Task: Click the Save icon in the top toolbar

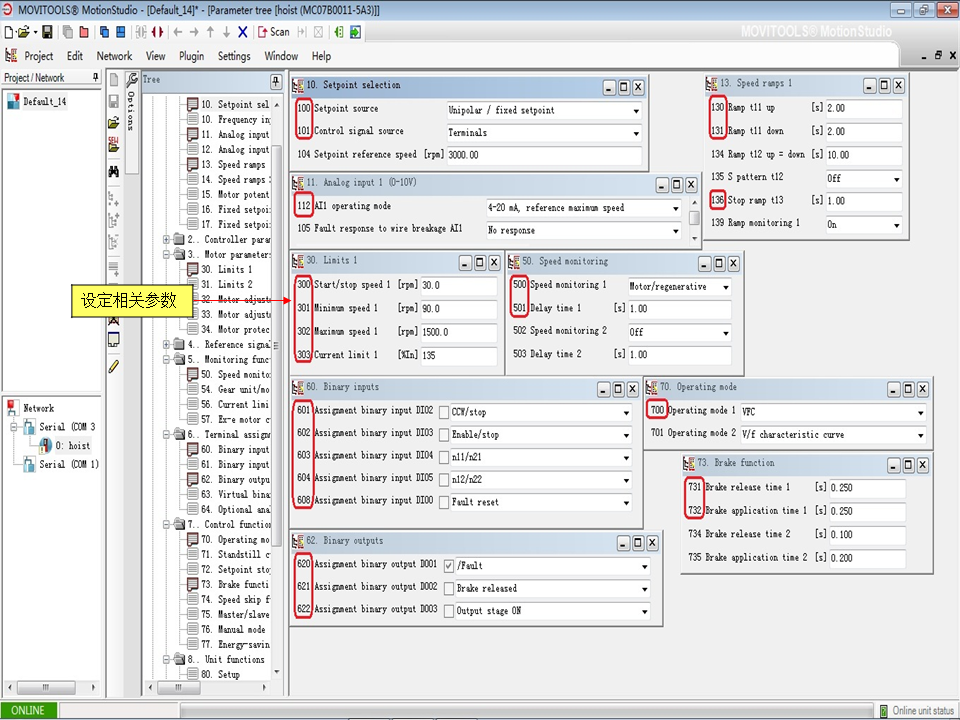Action: (x=47, y=32)
